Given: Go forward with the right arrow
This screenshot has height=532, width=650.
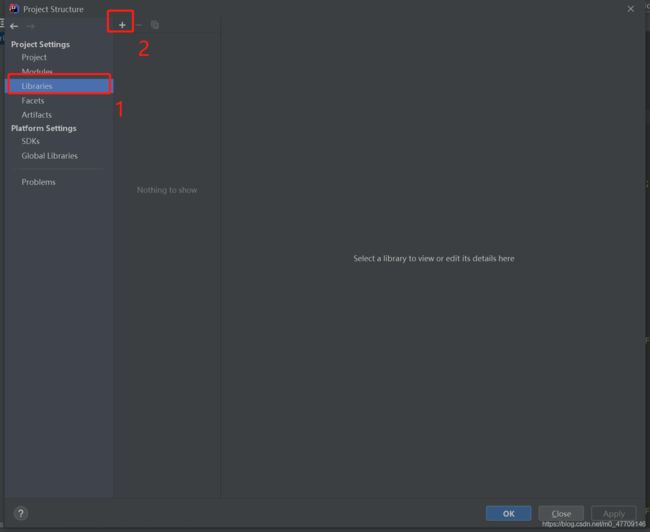Looking at the screenshot, I should (x=30, y=26).
